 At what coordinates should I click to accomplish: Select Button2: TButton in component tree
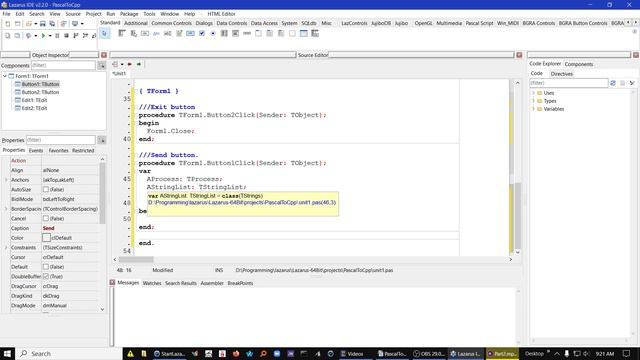click(x=40, y=92)
